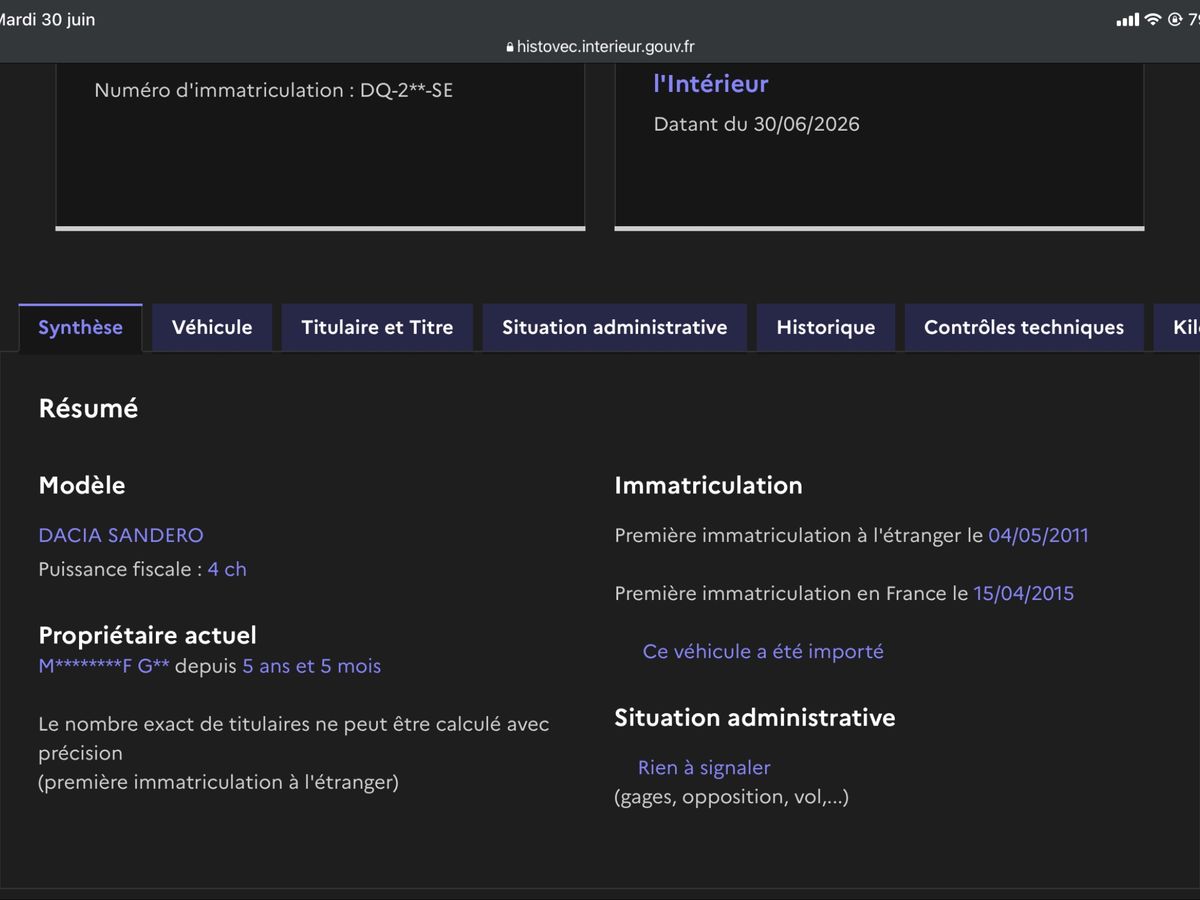The width and height of the screenshot is (1200, 900).
Task: Click 'Rien à signaler' status text
Action: (704, 768)
